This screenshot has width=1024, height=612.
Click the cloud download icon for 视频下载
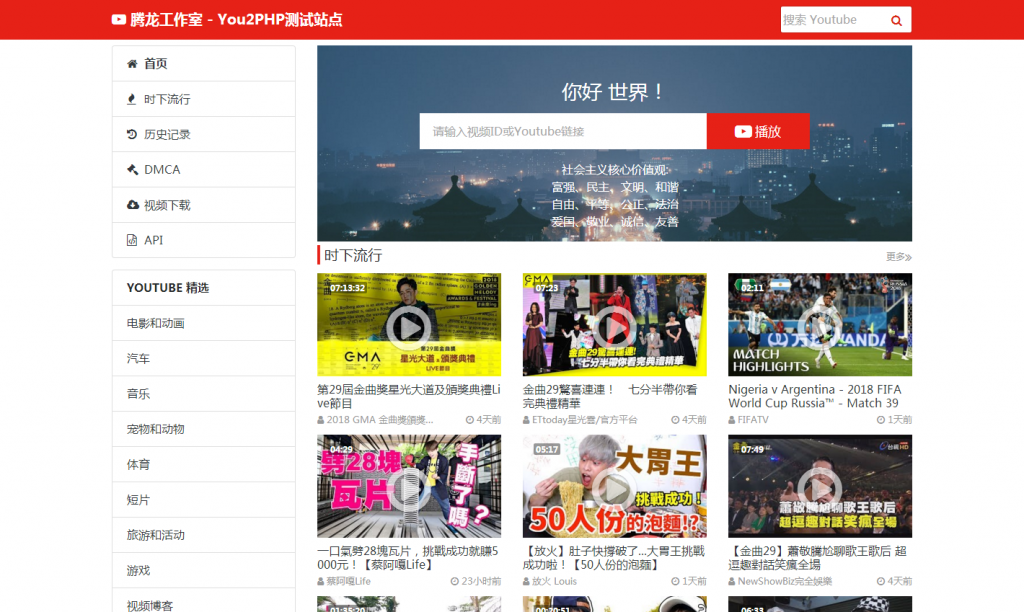click(x=131, y=204)
